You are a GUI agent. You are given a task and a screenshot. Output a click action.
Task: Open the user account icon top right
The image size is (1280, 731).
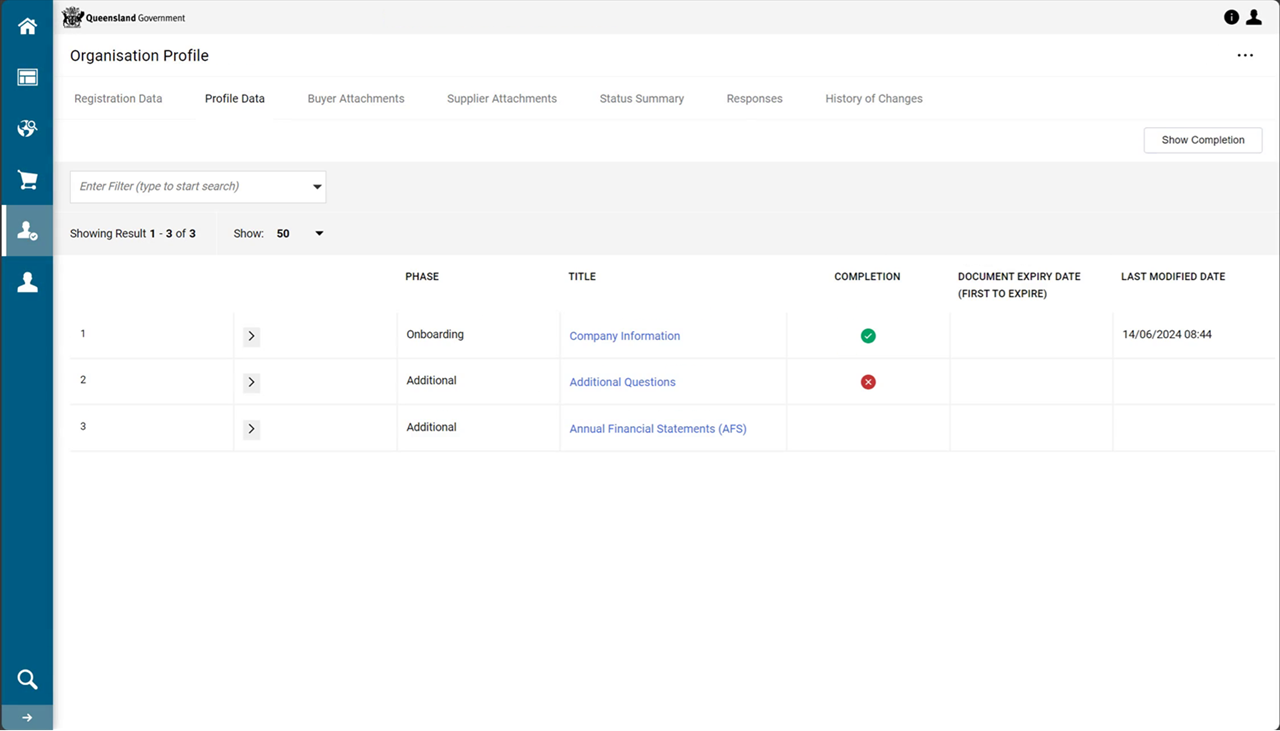pos(1254,16)
